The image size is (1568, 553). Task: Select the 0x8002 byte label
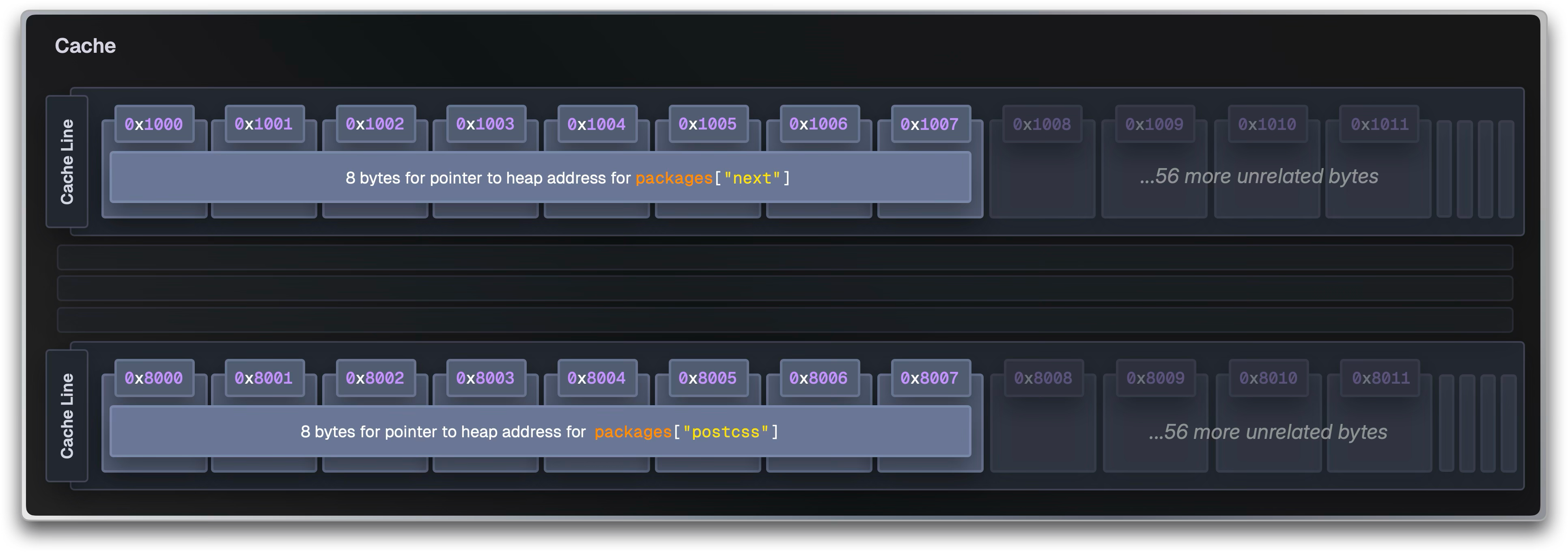coord(375,378)
